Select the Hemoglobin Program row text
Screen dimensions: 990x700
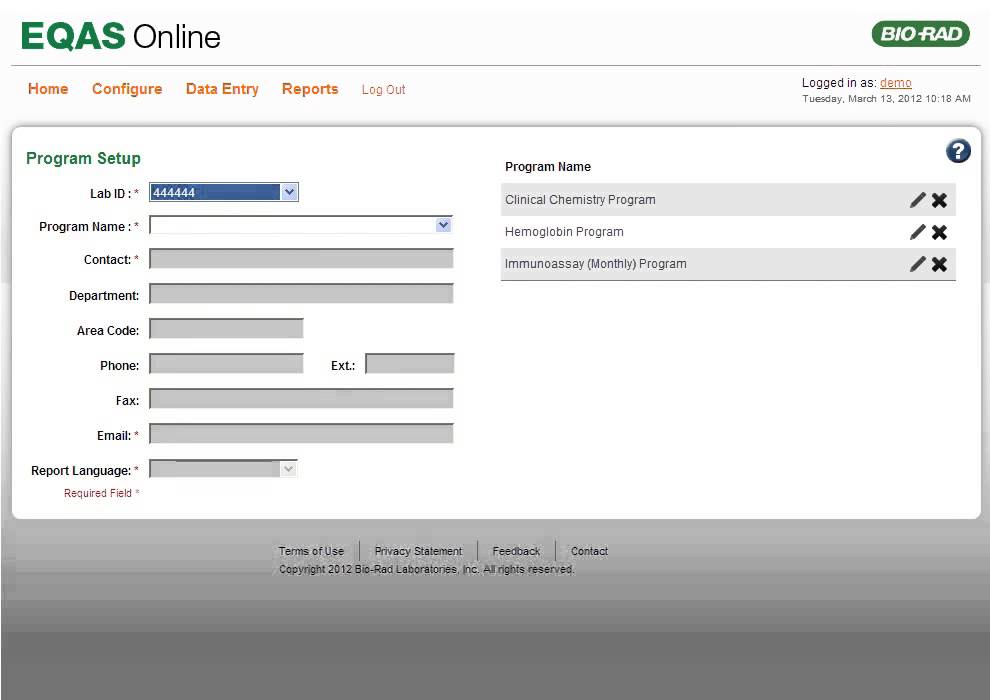point(564,232)
